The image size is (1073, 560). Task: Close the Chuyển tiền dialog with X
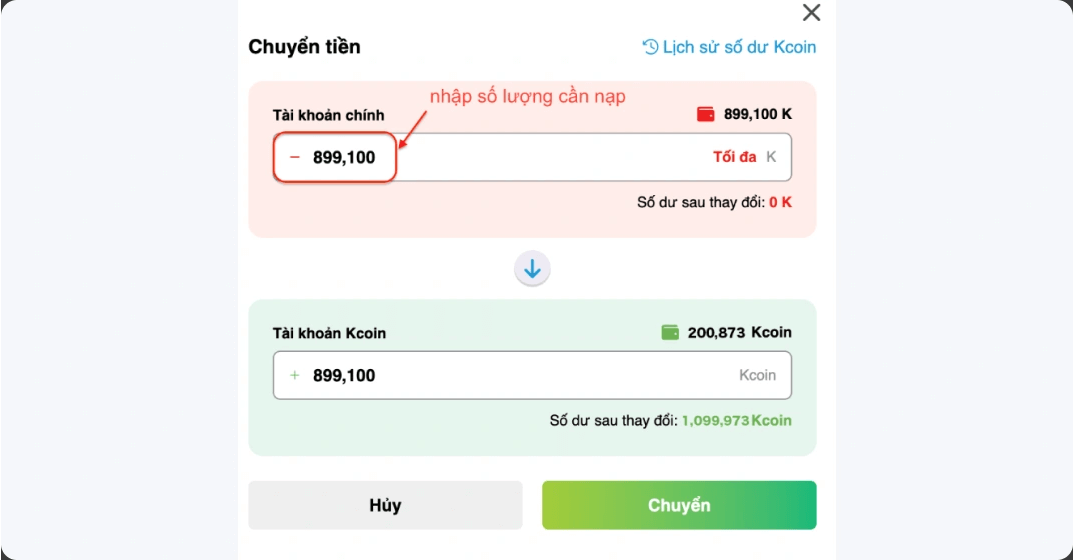[x=811, y=12]
